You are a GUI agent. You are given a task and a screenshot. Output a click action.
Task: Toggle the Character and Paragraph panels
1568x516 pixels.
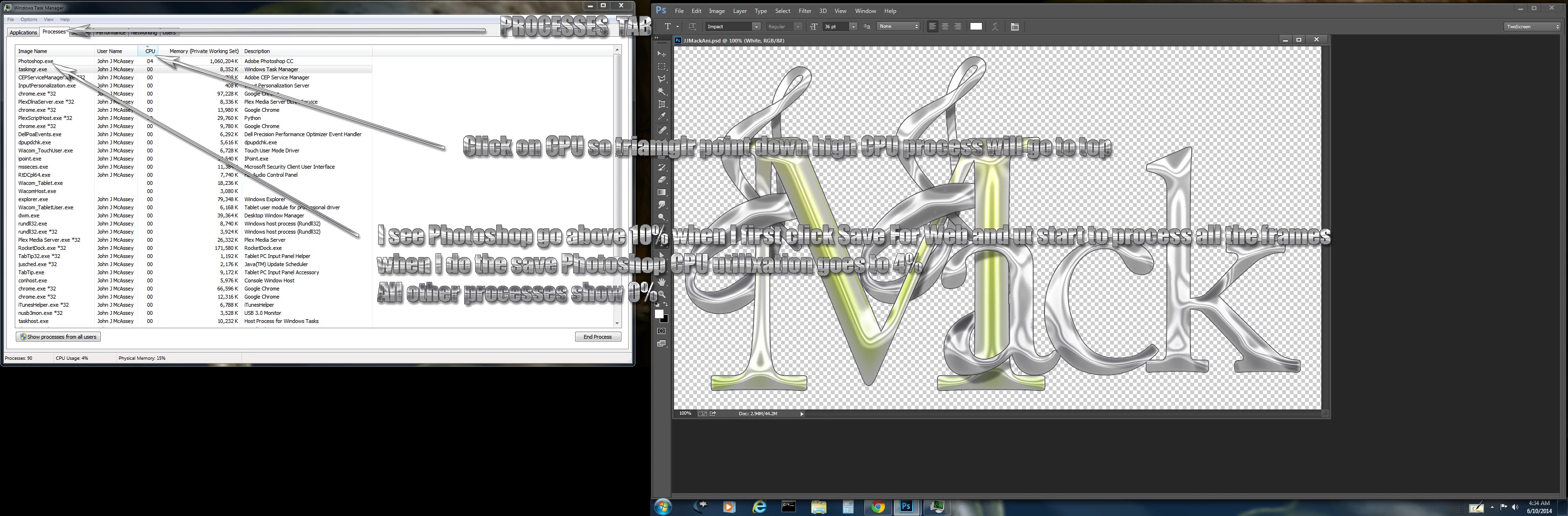1015,27
